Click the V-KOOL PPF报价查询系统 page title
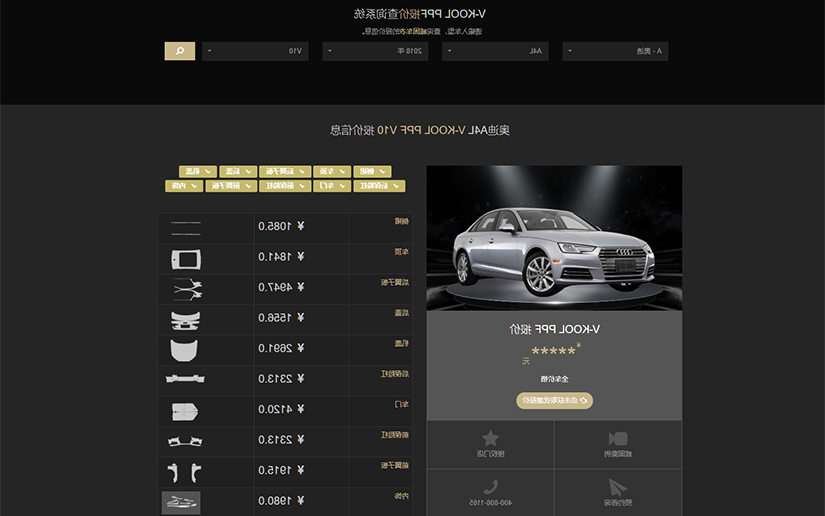Image resolution: width=825 pixels, height=516 pixels. (x=419, y=14)
